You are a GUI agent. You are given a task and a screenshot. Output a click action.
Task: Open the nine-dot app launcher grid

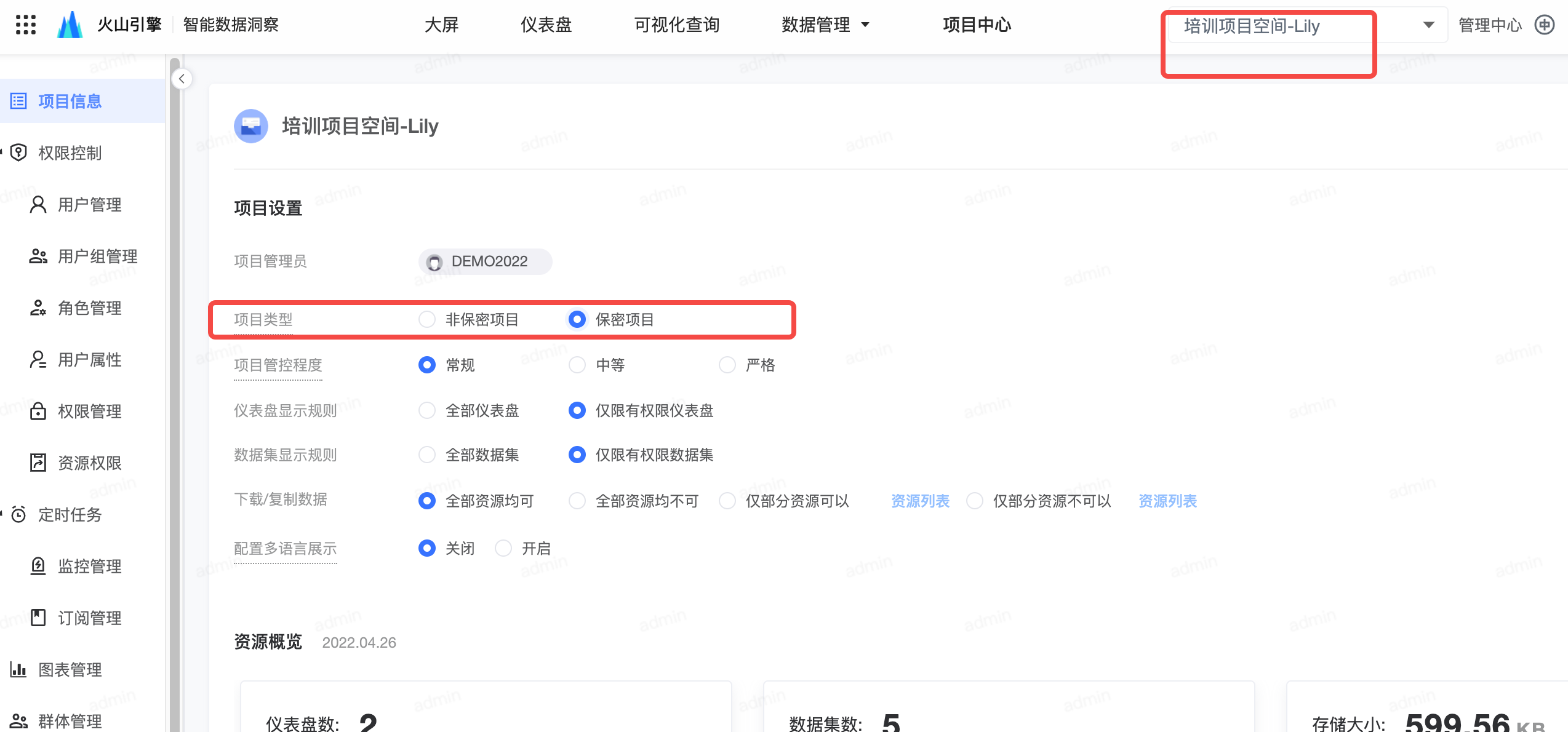coord(25,25)
